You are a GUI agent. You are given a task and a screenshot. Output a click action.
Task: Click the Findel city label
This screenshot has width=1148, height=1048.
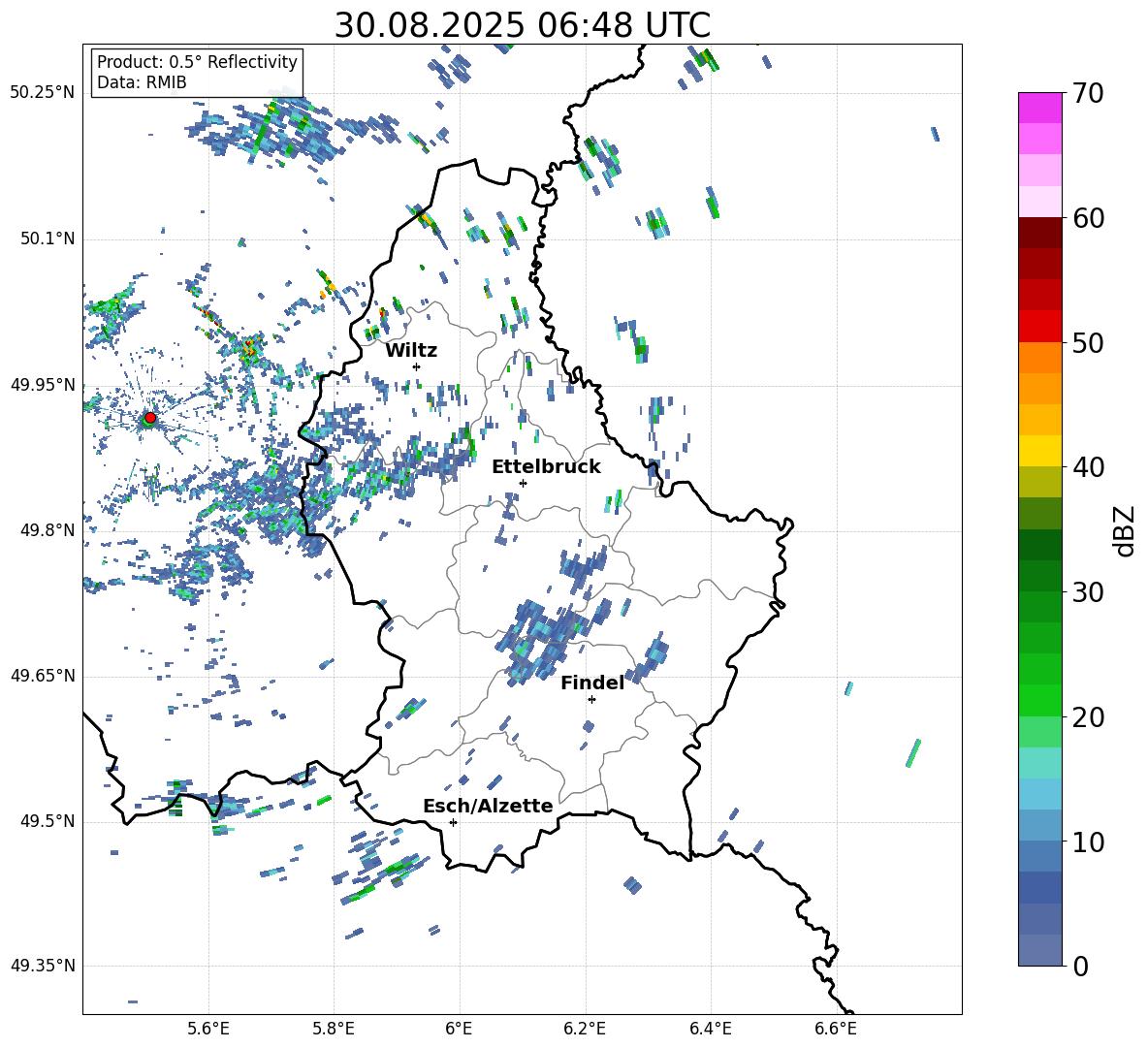(592, 683)
